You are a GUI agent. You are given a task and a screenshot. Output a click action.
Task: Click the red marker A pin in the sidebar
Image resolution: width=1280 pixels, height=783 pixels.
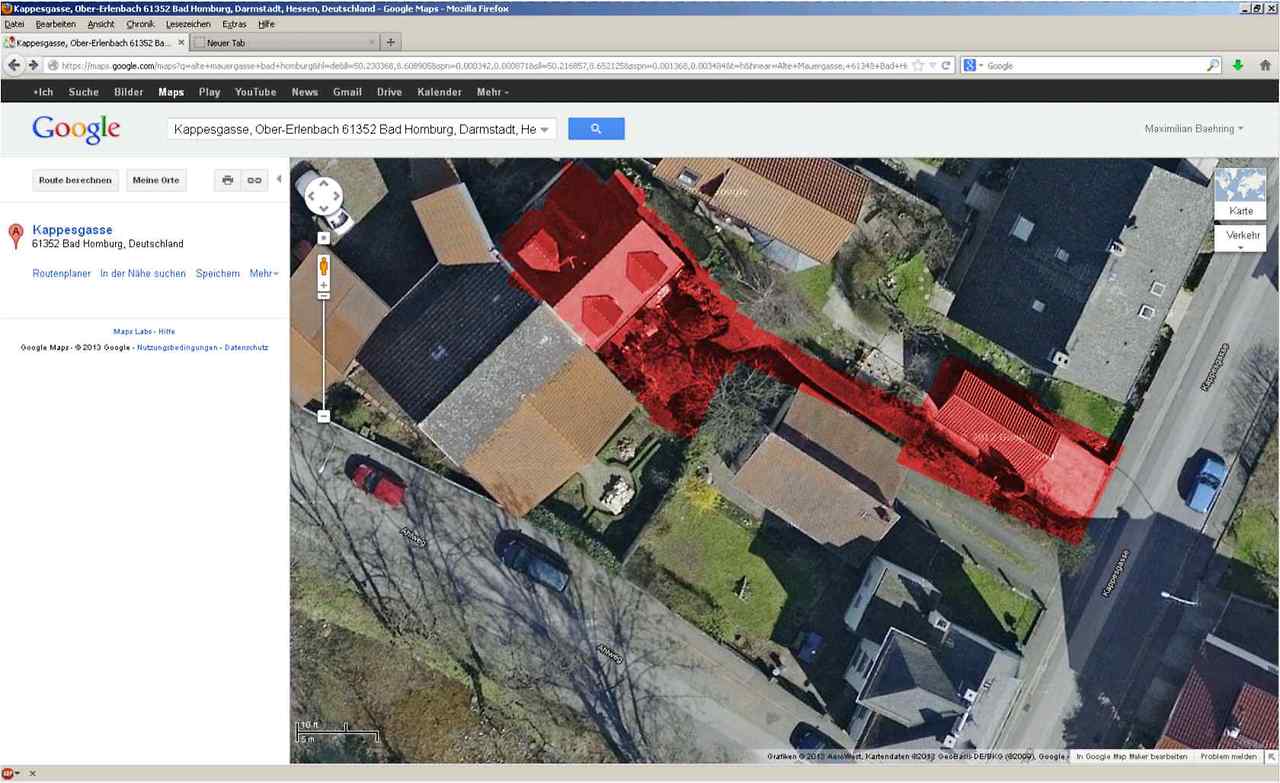pos(16,235)
